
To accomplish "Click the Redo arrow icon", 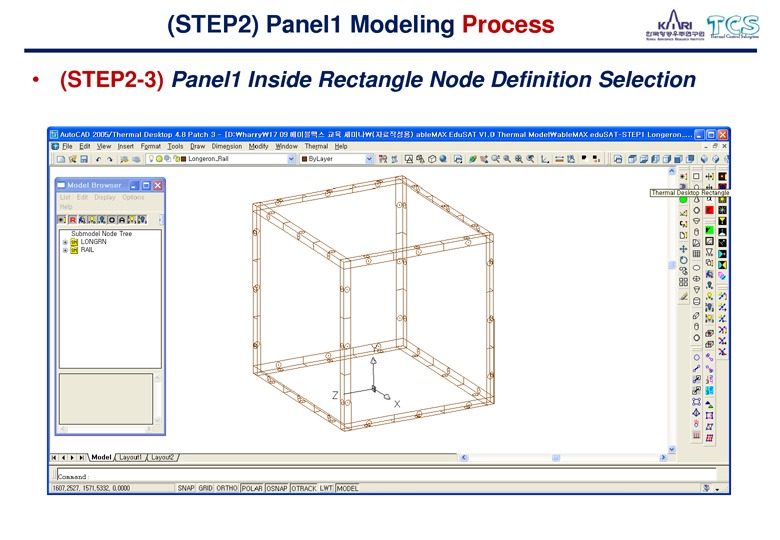I will point(109,159).
